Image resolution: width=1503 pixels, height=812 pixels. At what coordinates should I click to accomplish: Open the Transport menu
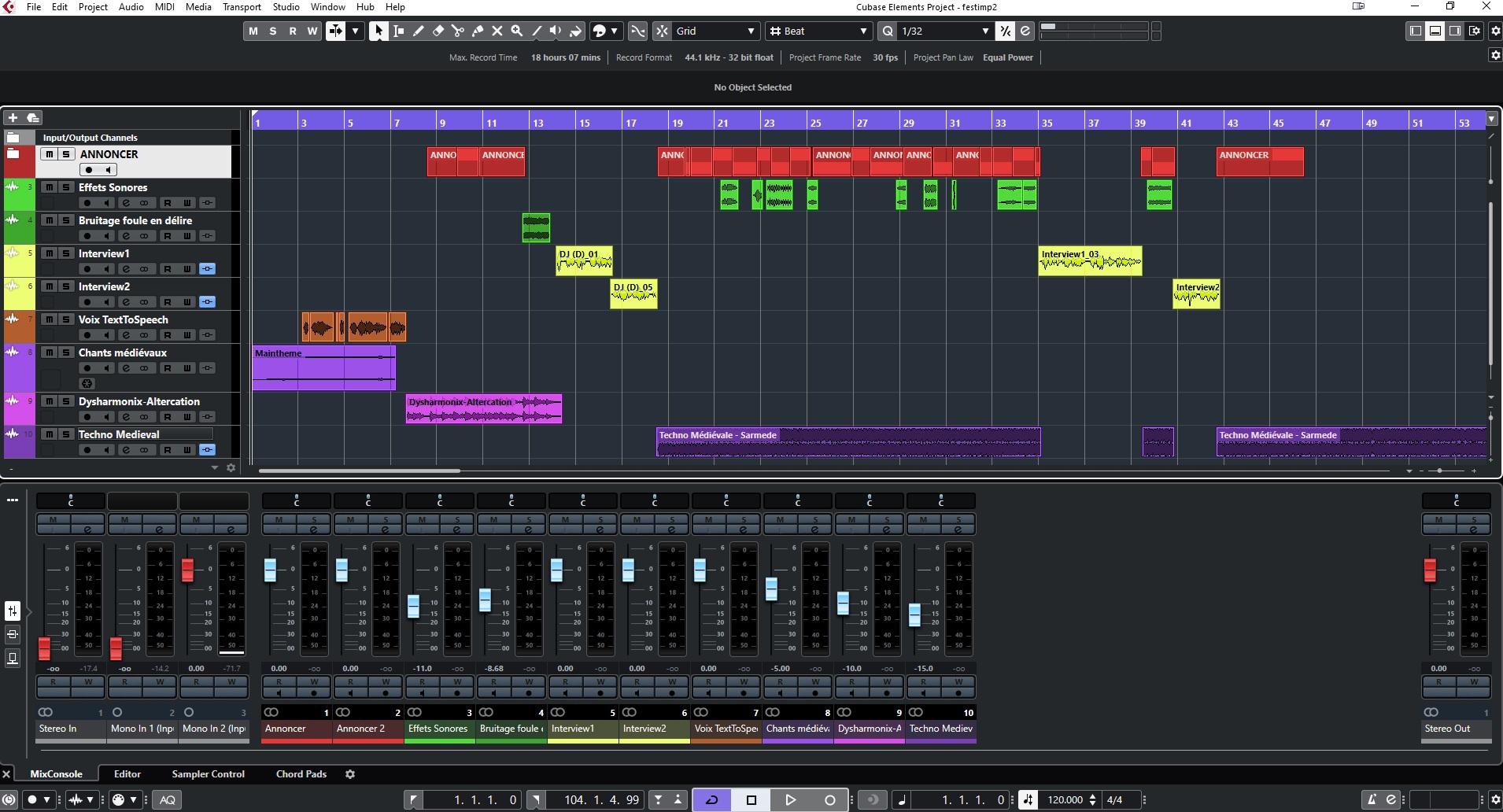click(x=242, y=7)
